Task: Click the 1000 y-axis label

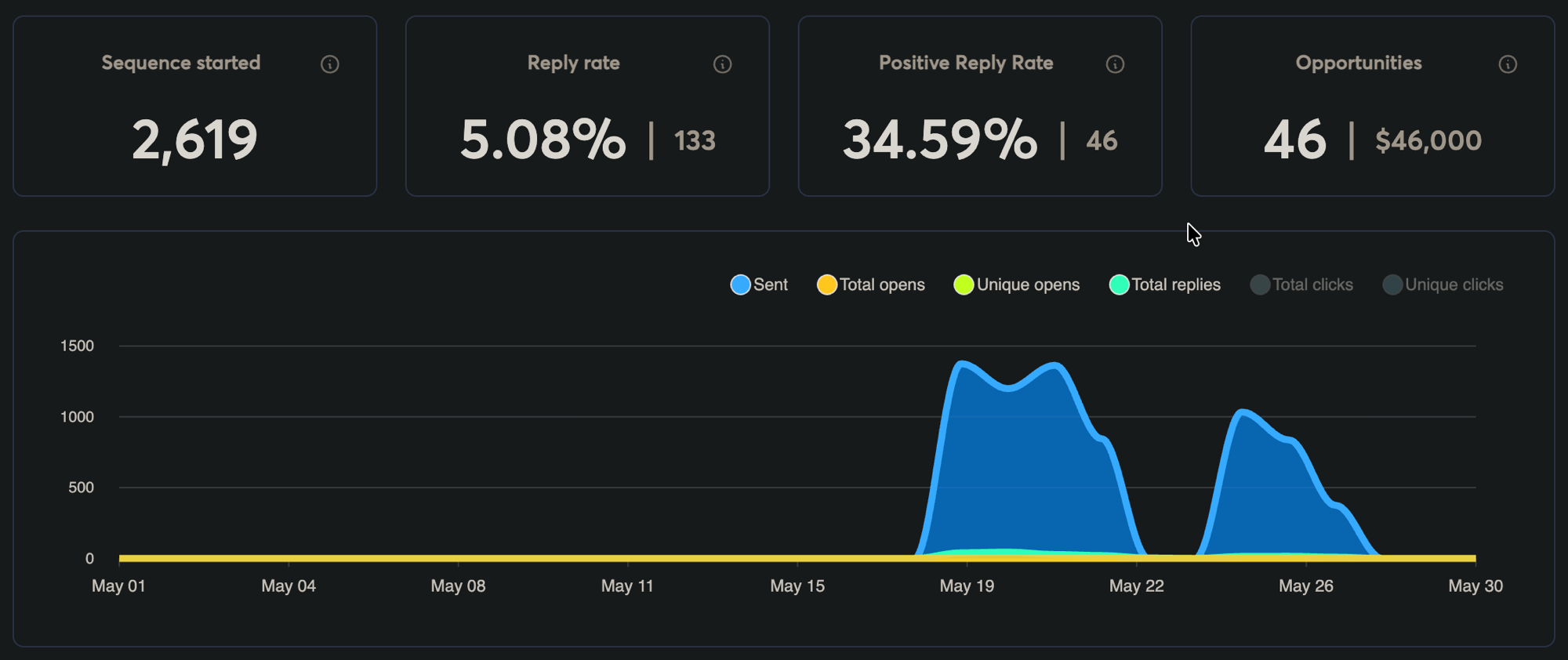Action: [77, 417]
